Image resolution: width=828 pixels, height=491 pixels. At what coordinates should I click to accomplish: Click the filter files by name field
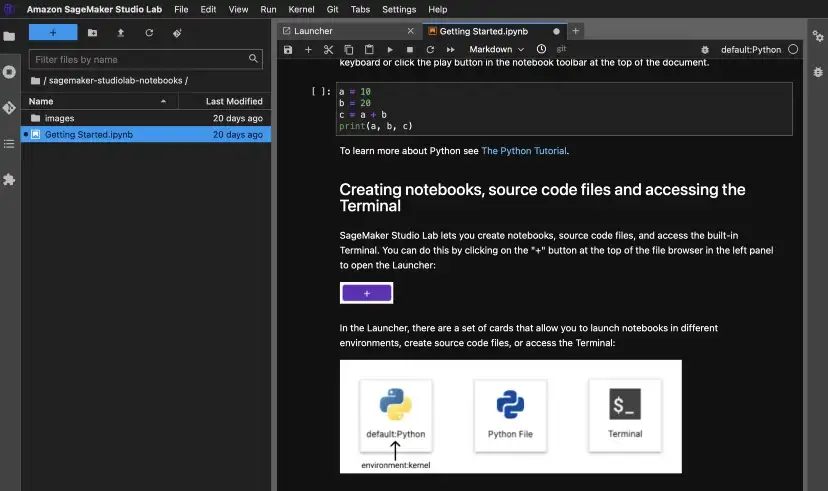146,59
